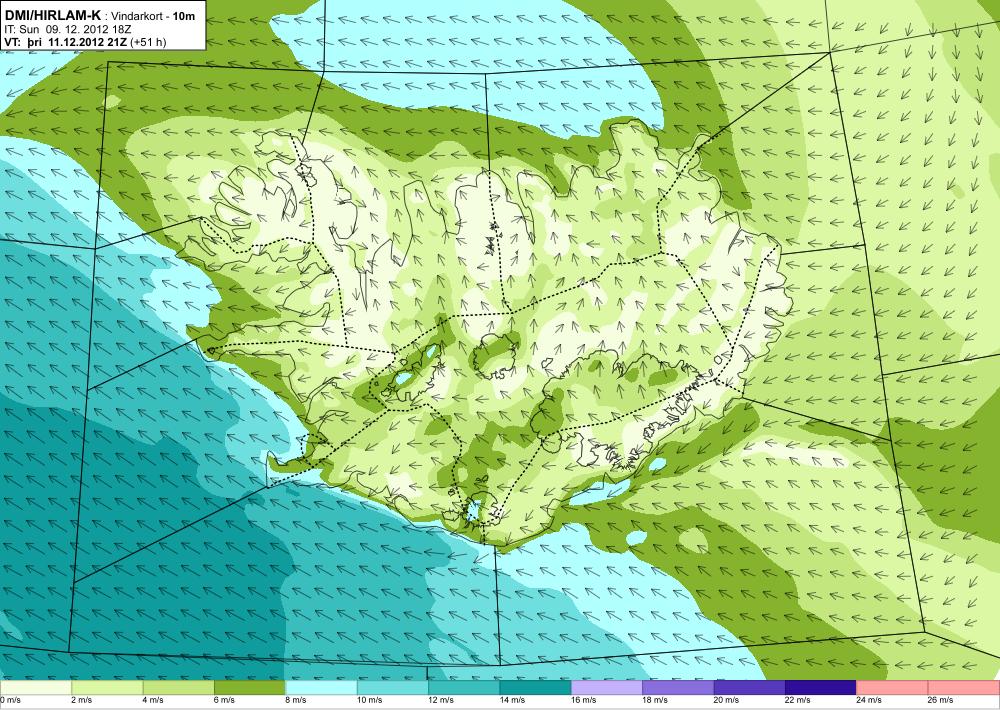Select the dark teal 14–16 m/s legend swatch
Screen dimensions: 1000x710
click(536, 688)
